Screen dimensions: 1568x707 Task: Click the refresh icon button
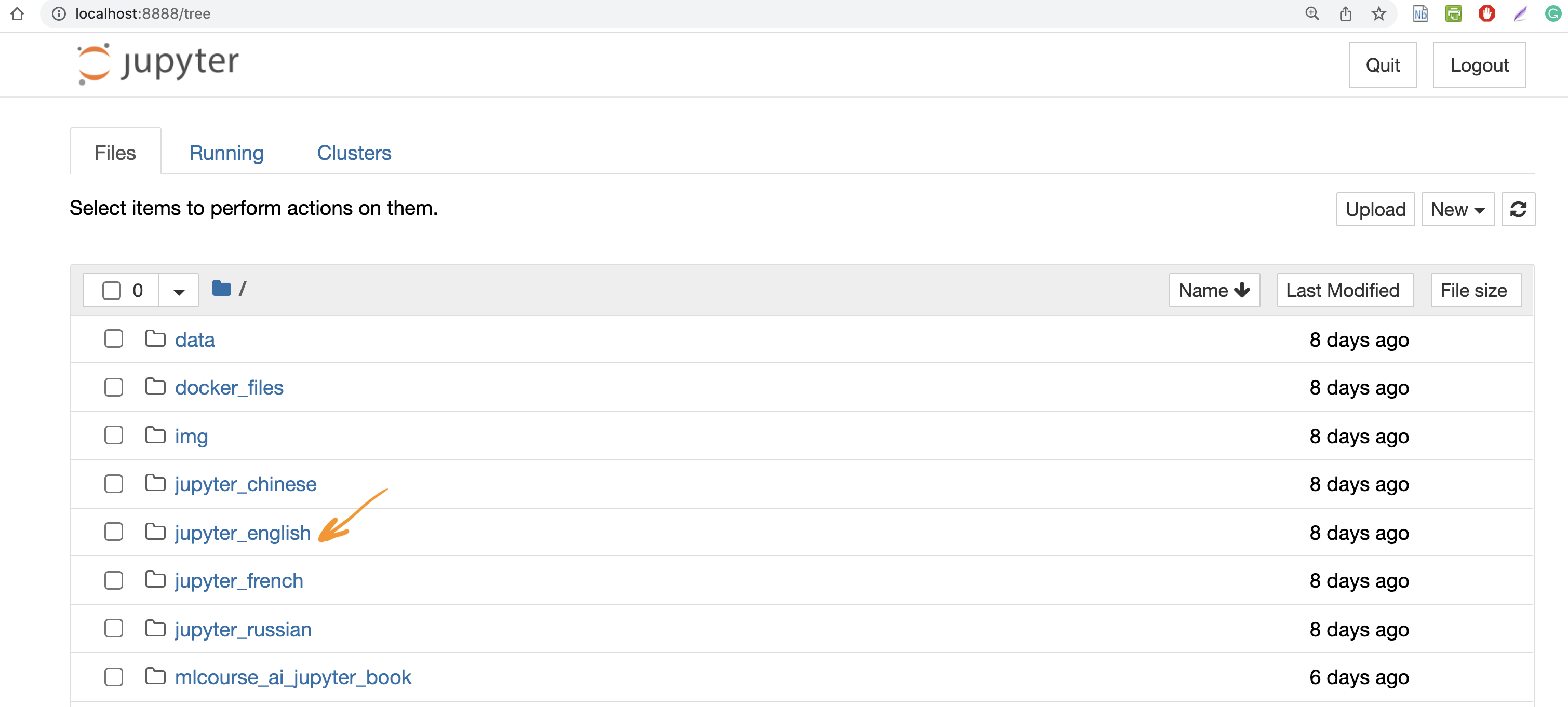coord(1520,209)
